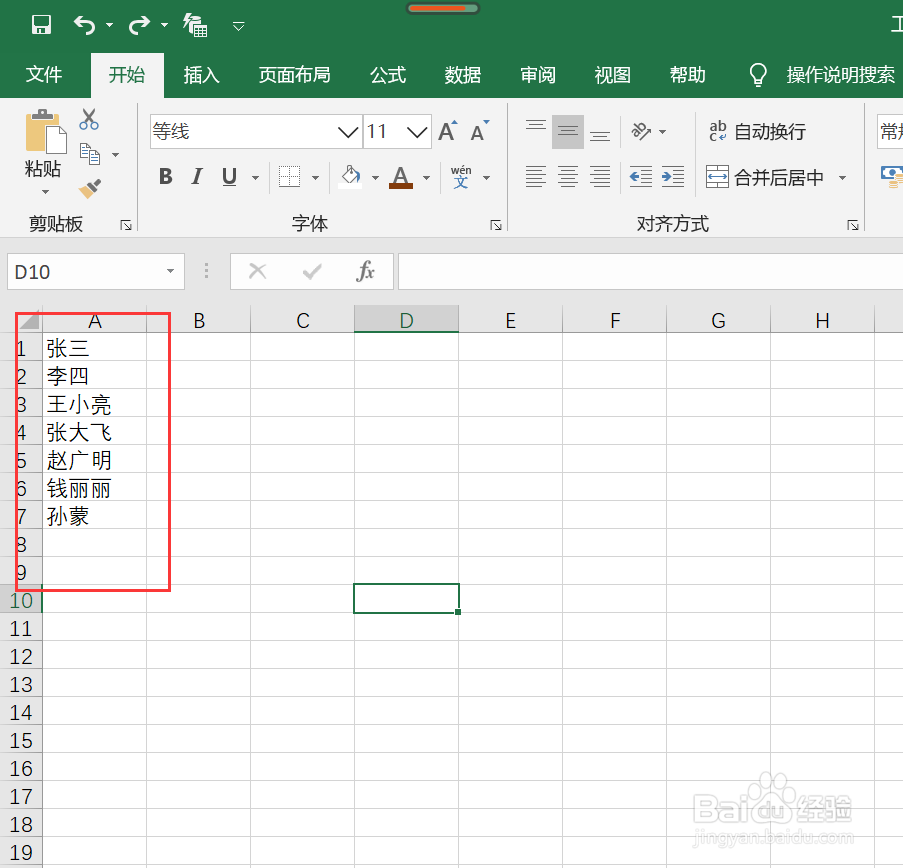Switch to the 数据 ribbon tab
This screenshot has height=868, width=903.
coord(462,75)
